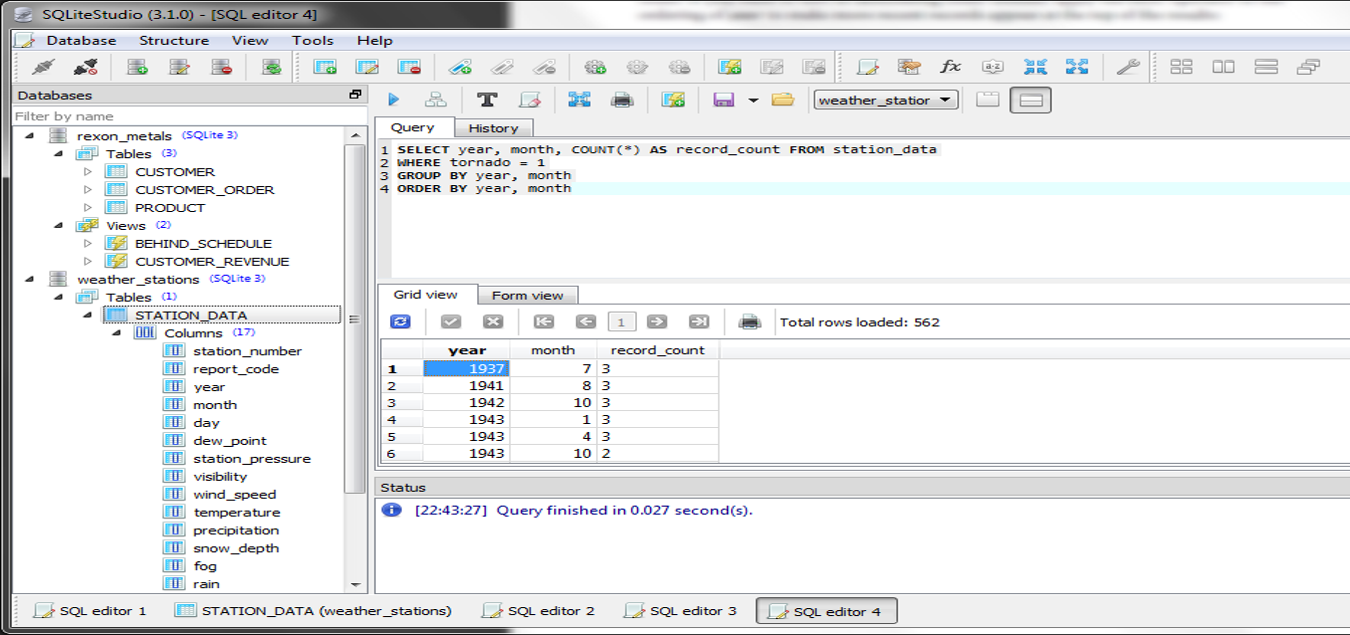Image resolution: width=1350 pixels, height=635 pixels.
Task: Switch to SQL editor 1 in taskbar
Action: click(91, 610)
